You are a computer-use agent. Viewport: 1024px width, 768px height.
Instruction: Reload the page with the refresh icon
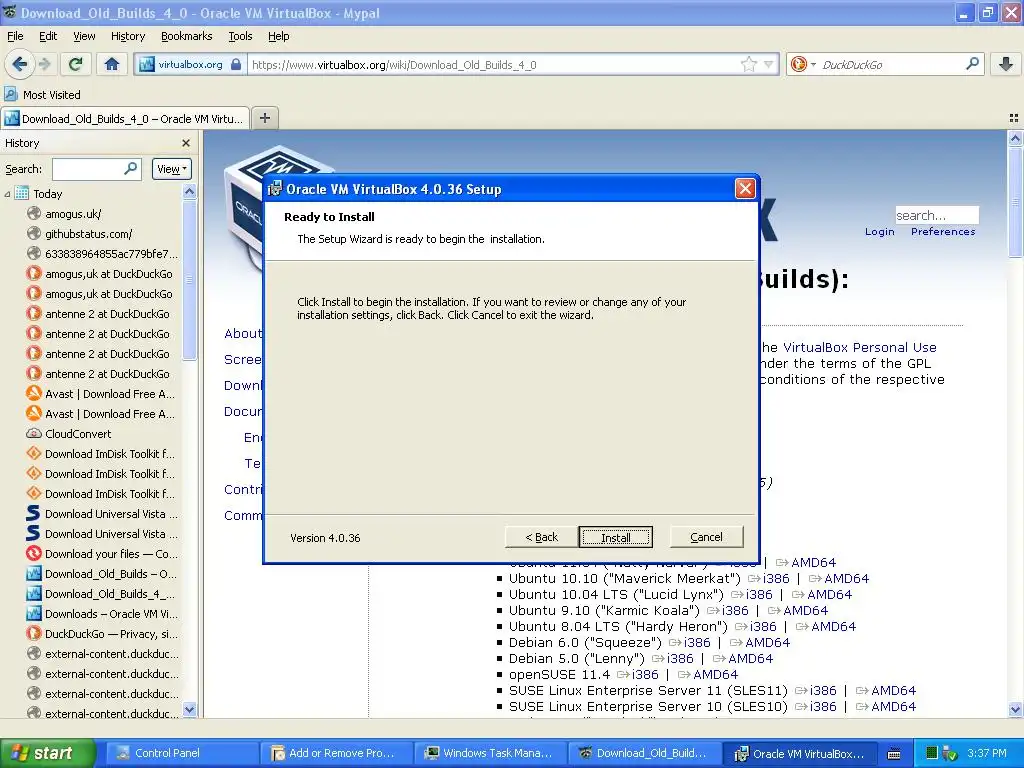[x=76, y=64]
